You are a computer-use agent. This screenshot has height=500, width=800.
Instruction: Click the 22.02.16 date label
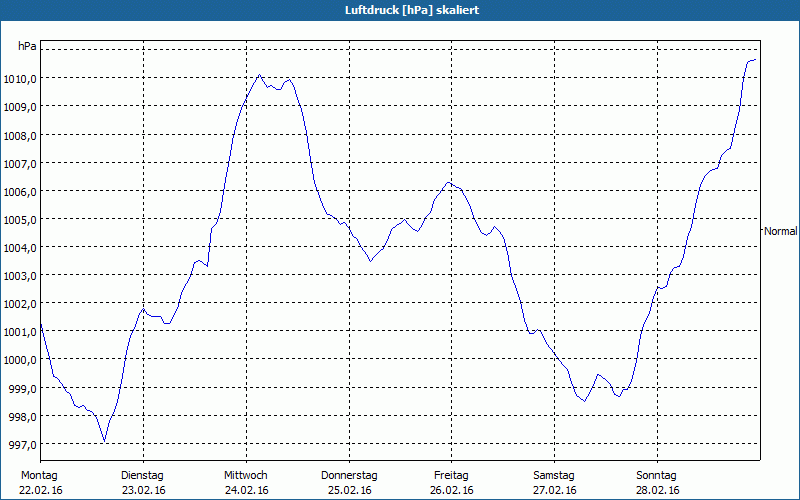pyautogui.click(x=40, y=490)
